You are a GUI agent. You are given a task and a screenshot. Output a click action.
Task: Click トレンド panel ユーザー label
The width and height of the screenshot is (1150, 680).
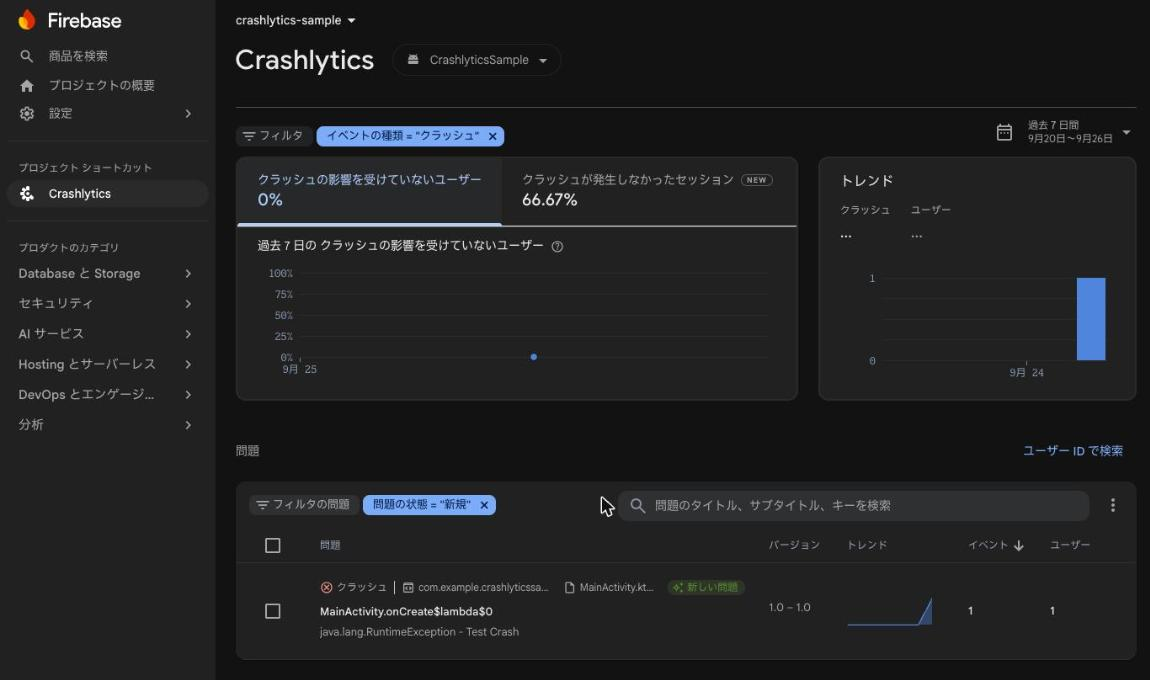click(930, 210)
